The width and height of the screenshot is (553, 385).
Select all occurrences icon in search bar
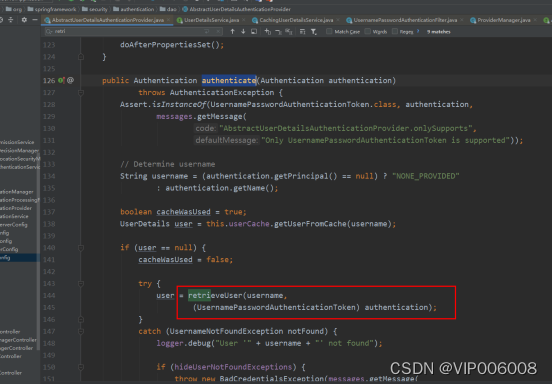(x=289, y=32)
